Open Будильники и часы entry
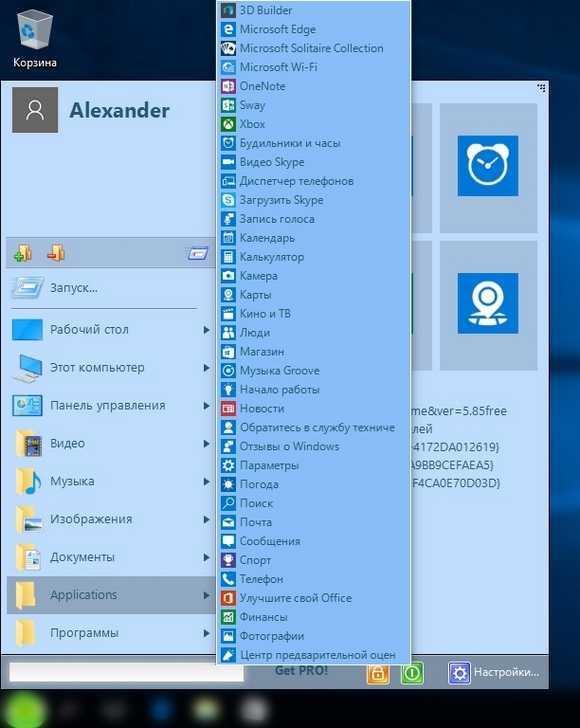This screenshot has height=728, width=580. tap(315, 143)
